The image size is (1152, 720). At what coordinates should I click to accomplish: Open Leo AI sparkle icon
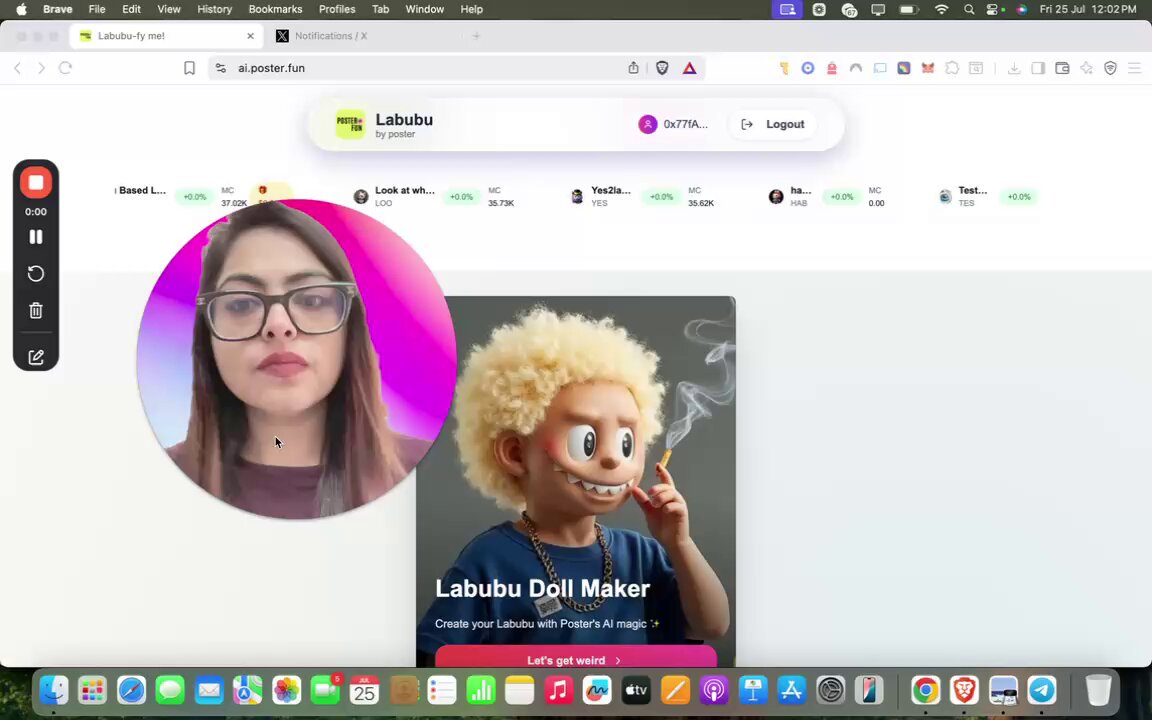(1087, 68)
